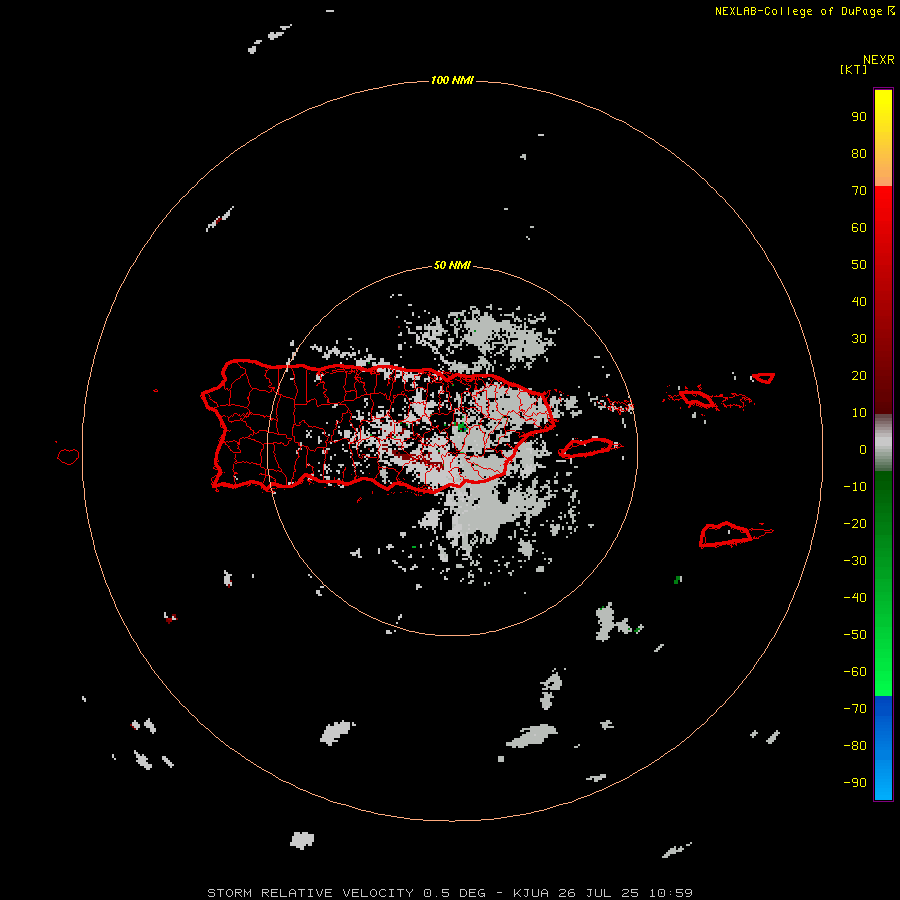The image size is (900, 900).
Task: Click the 100 NMI range ring label
Action: [x=452, y=80]
